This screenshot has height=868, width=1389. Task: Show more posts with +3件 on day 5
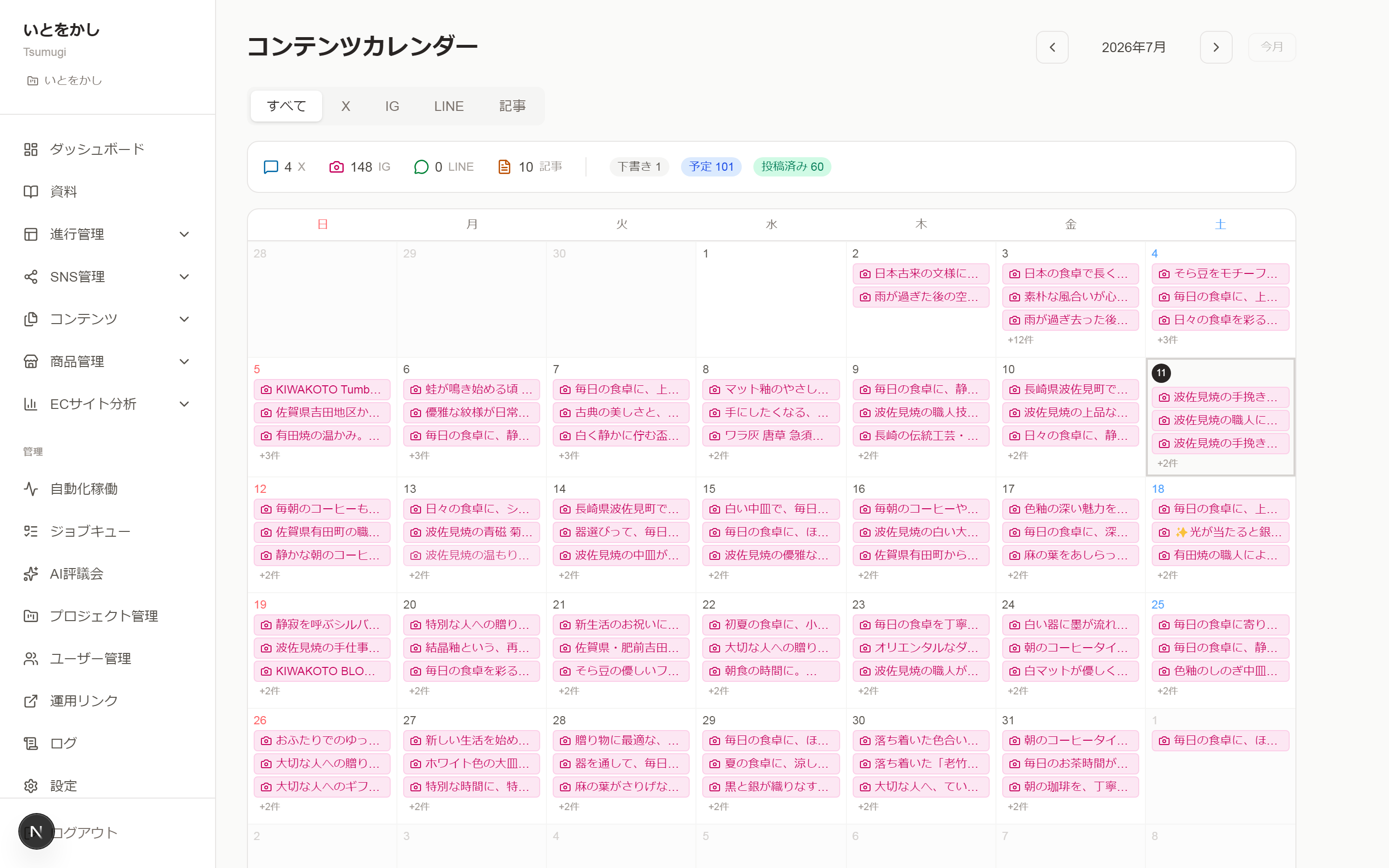[x=269, y=456]
